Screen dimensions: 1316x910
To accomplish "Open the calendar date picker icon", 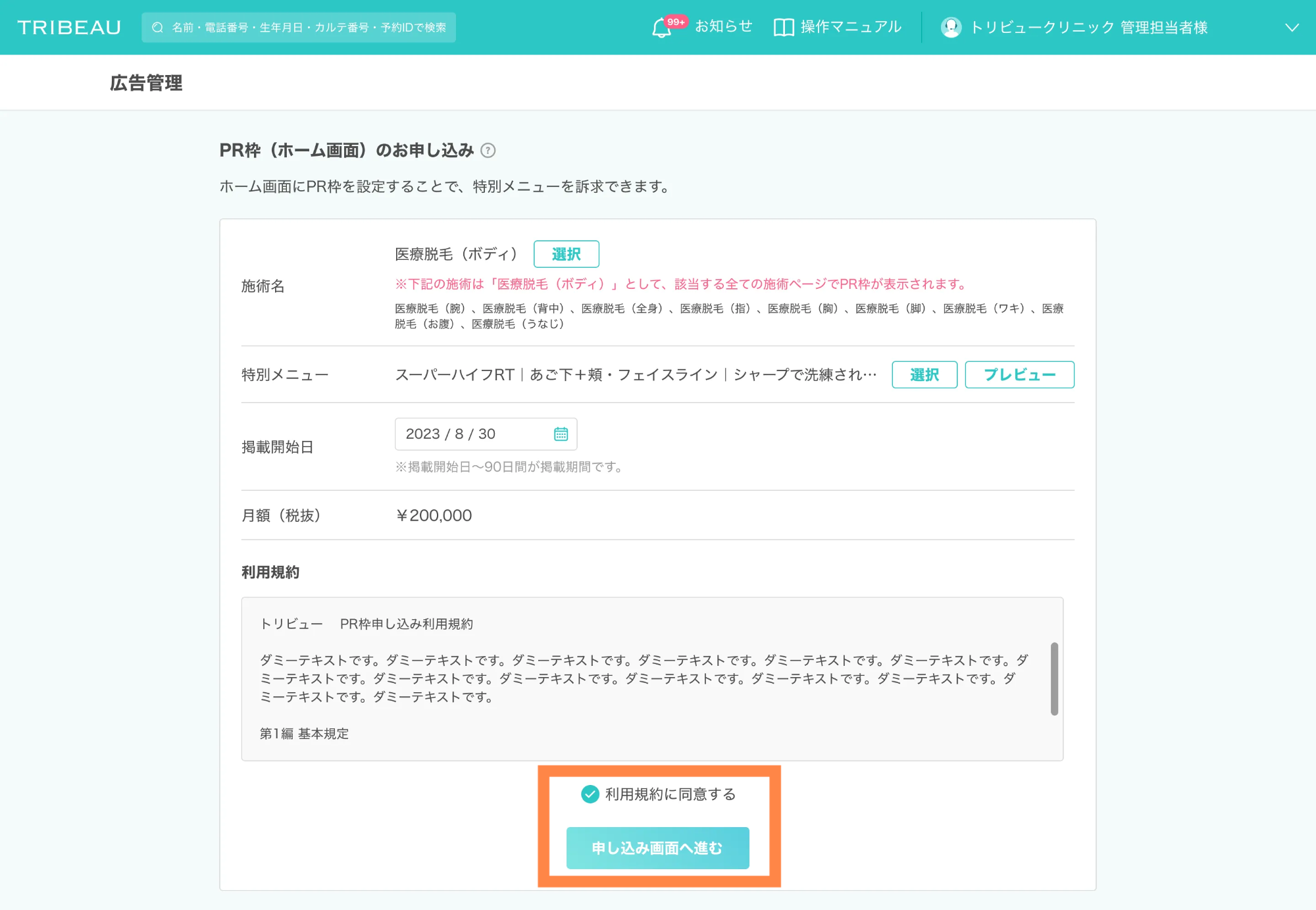I will [x=561, y=434].
